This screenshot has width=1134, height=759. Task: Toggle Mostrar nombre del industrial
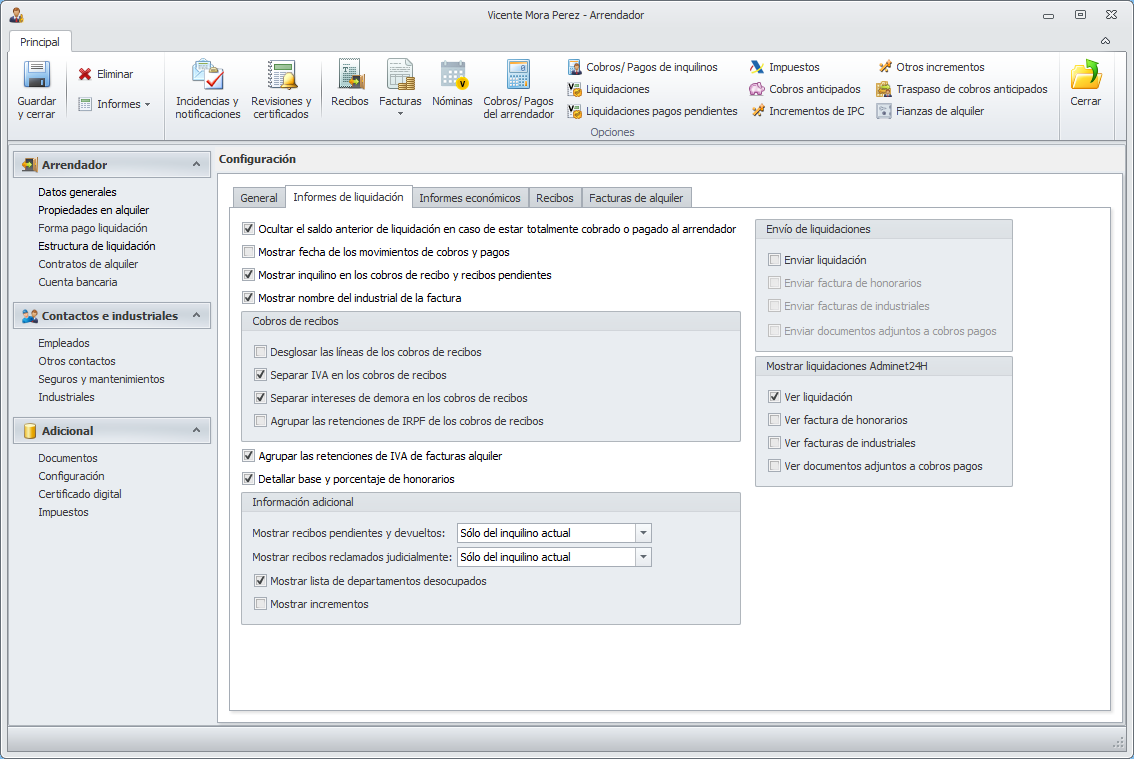tap(249, 298)
